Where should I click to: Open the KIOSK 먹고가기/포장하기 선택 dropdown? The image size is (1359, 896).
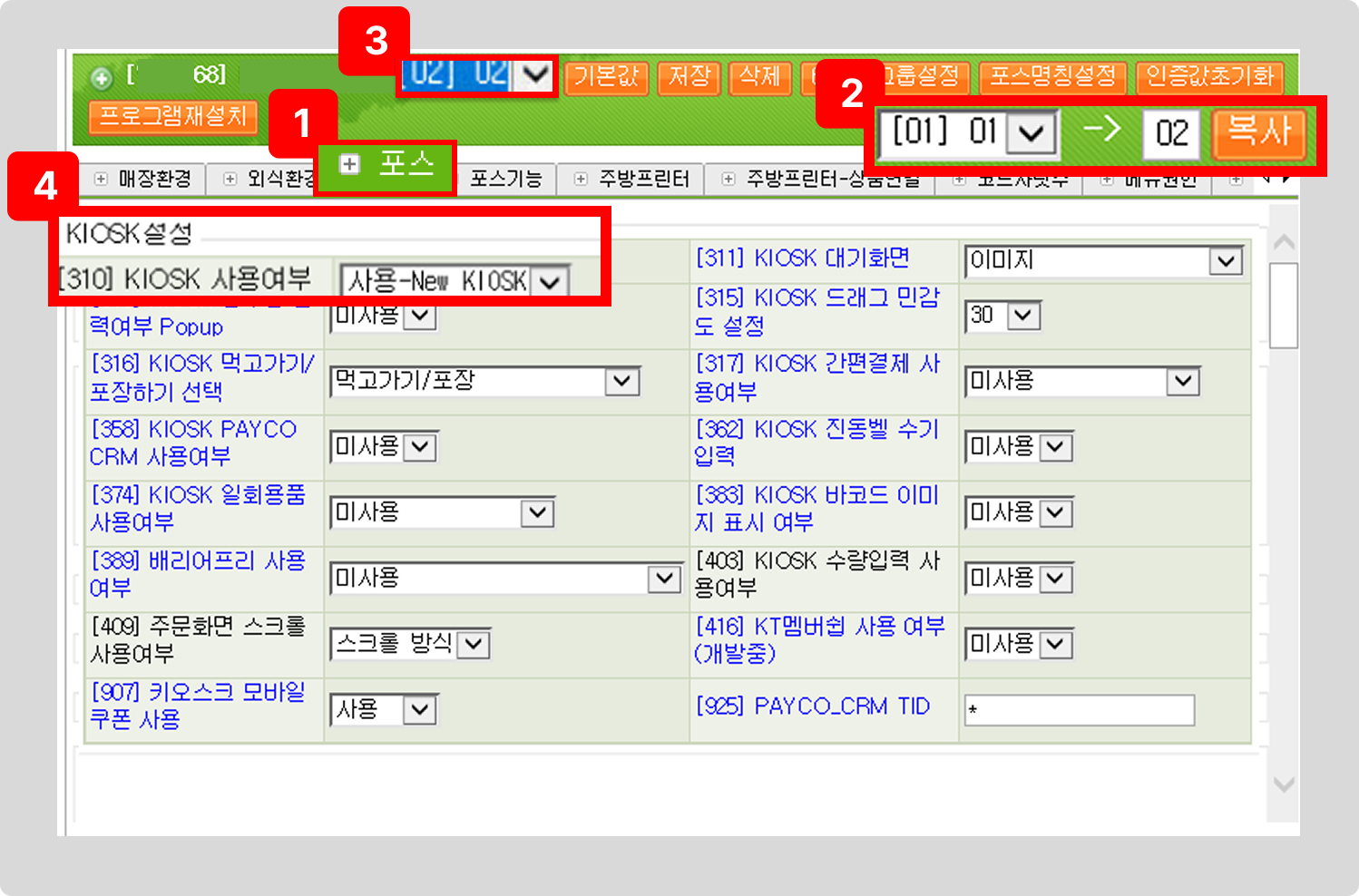[622, 381]
